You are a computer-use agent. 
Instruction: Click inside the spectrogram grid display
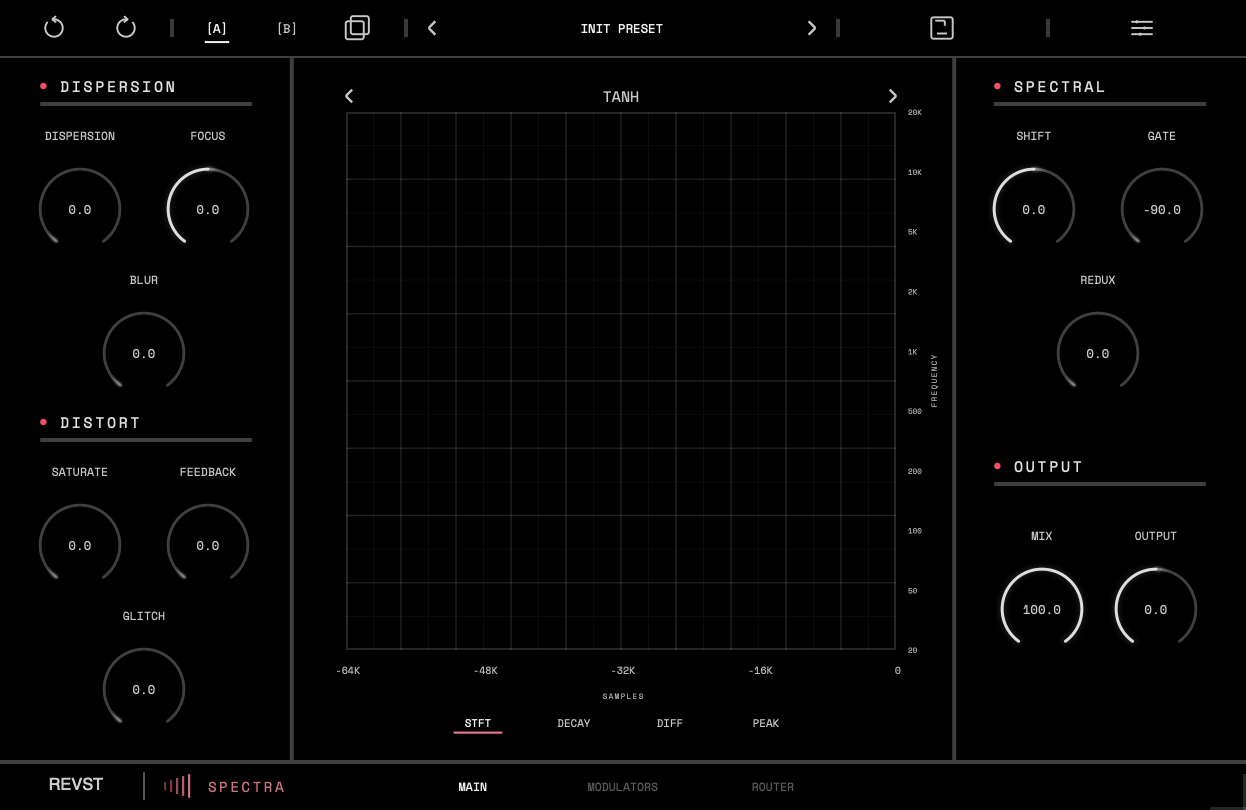[621, 381]
